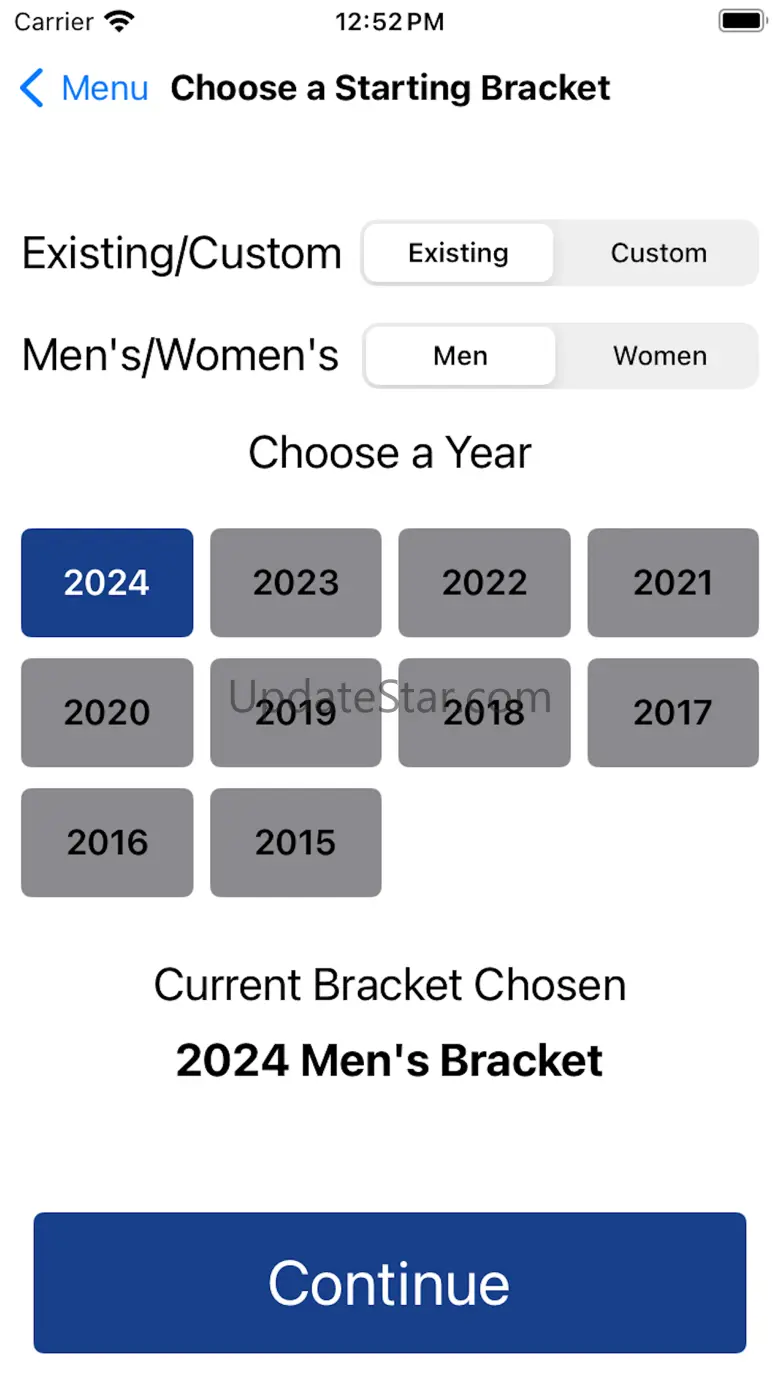This screenshot has width=780, height=1387.
Task: Tap the battery icon in status bar
Action: pos(742,21)
